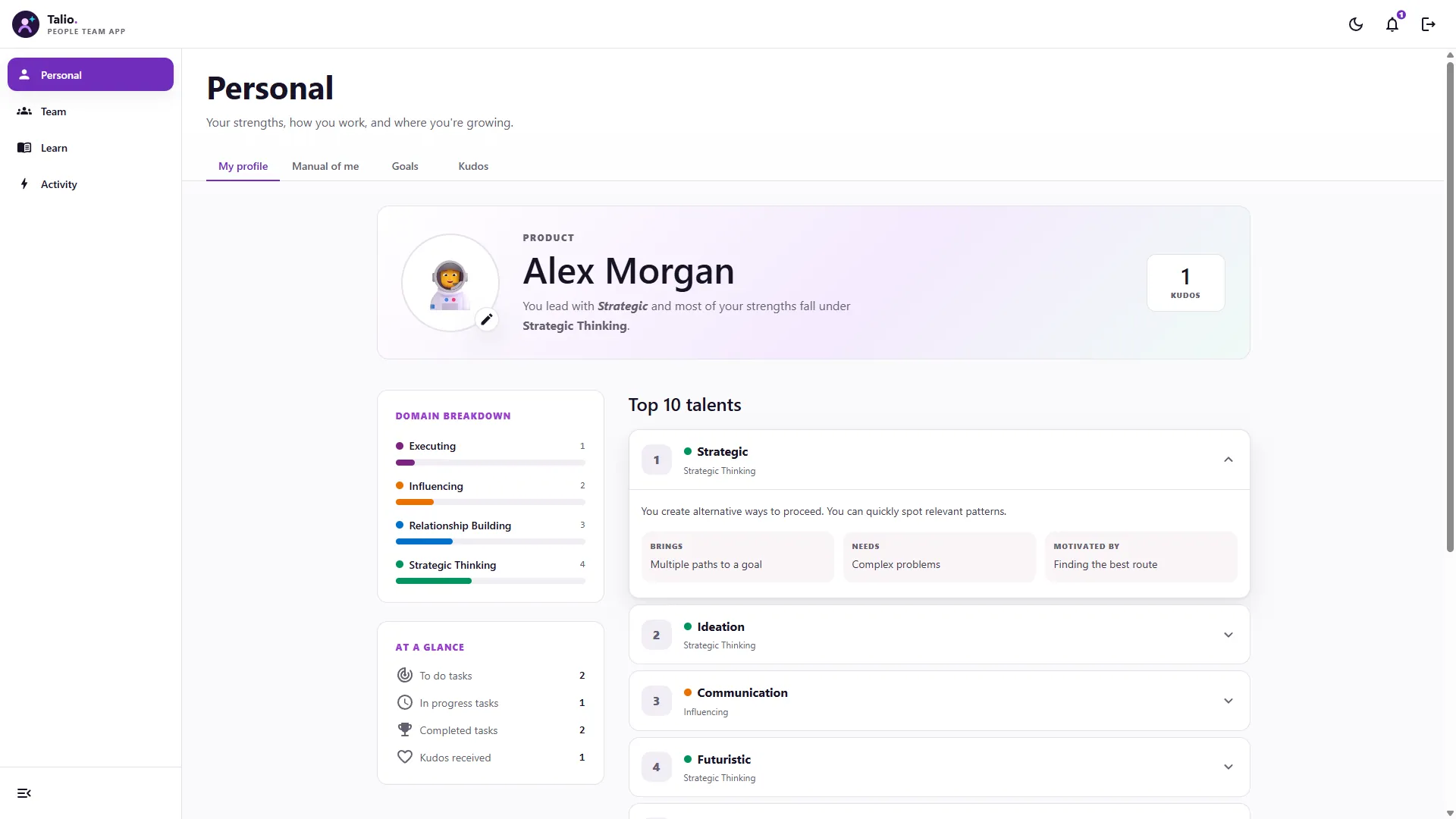Select the My profile tab
Image resolution: width=1456 pixels, height=819 pixels.
coord(243,166)
